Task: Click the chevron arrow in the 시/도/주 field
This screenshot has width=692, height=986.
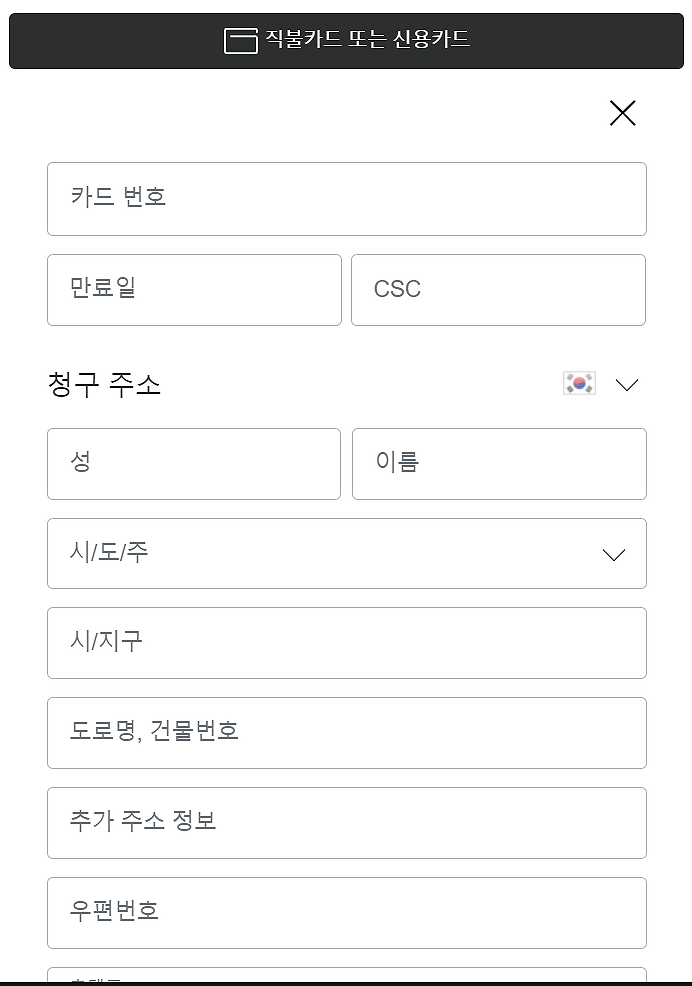Action: pyautogui.click(x=613, y=555)
